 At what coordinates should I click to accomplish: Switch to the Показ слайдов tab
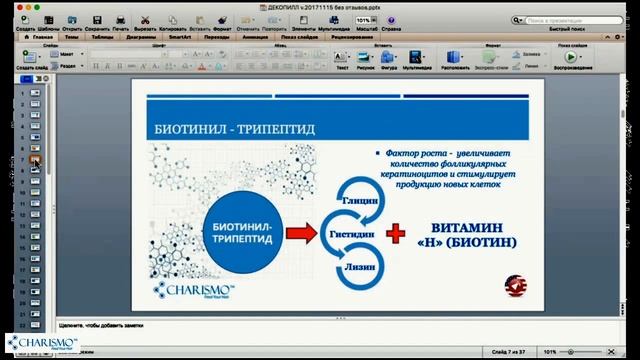[x=299, y=37]
